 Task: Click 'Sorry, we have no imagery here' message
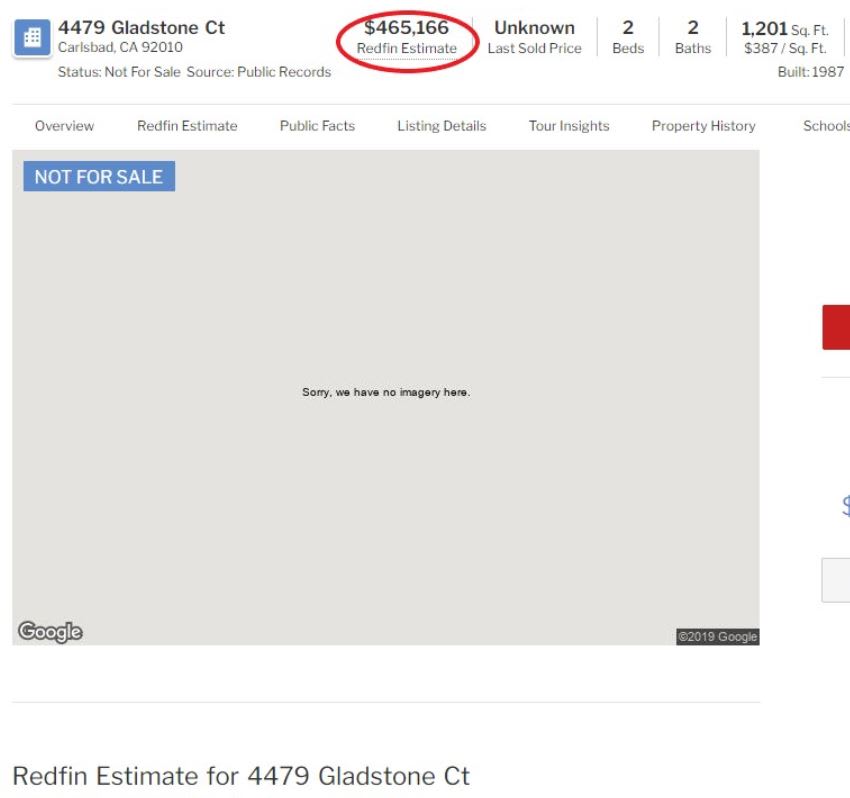386,392
